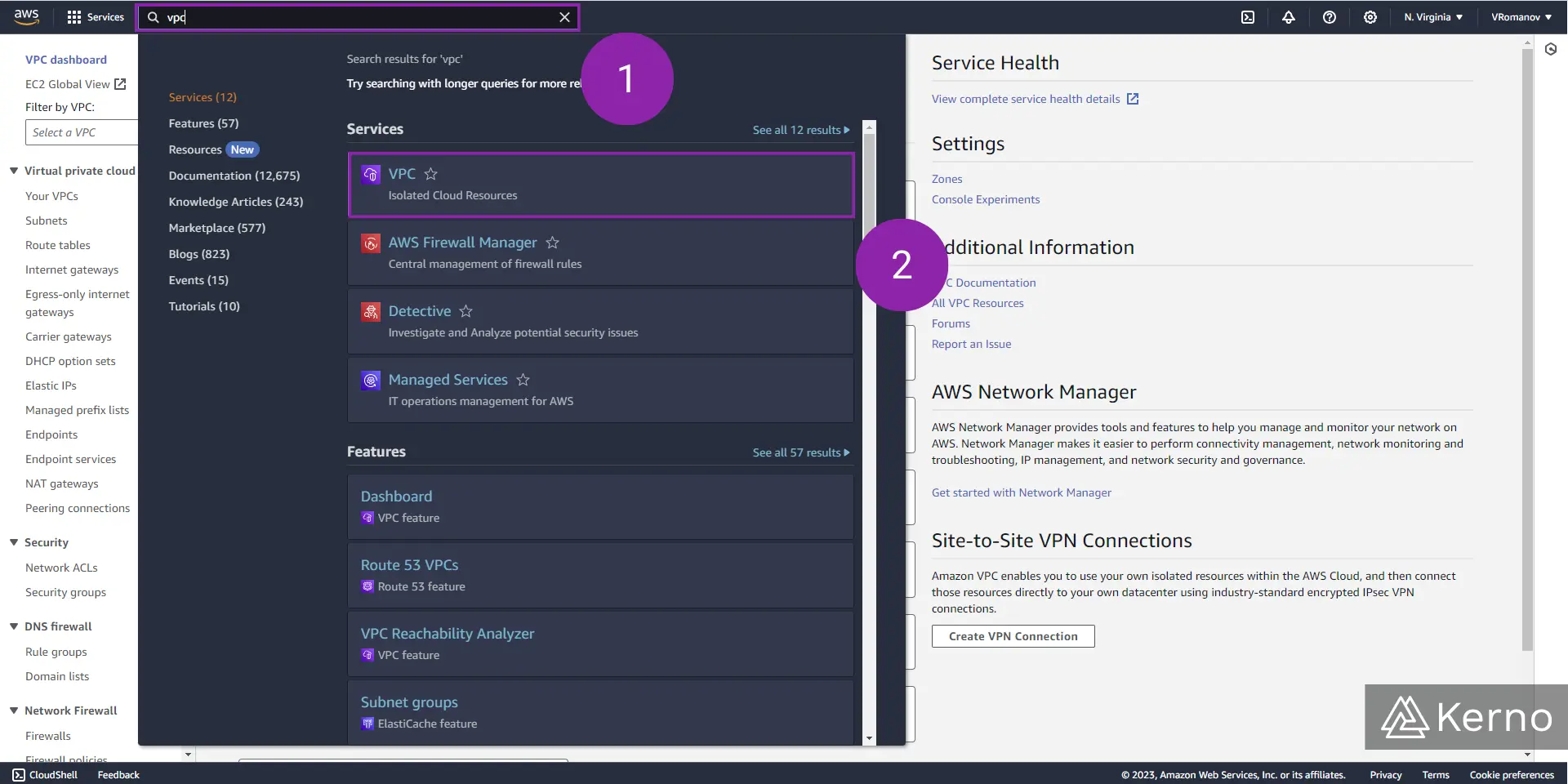Select Tutorials (10) filter
The image size is (1568, 784).
coord(204,306)
